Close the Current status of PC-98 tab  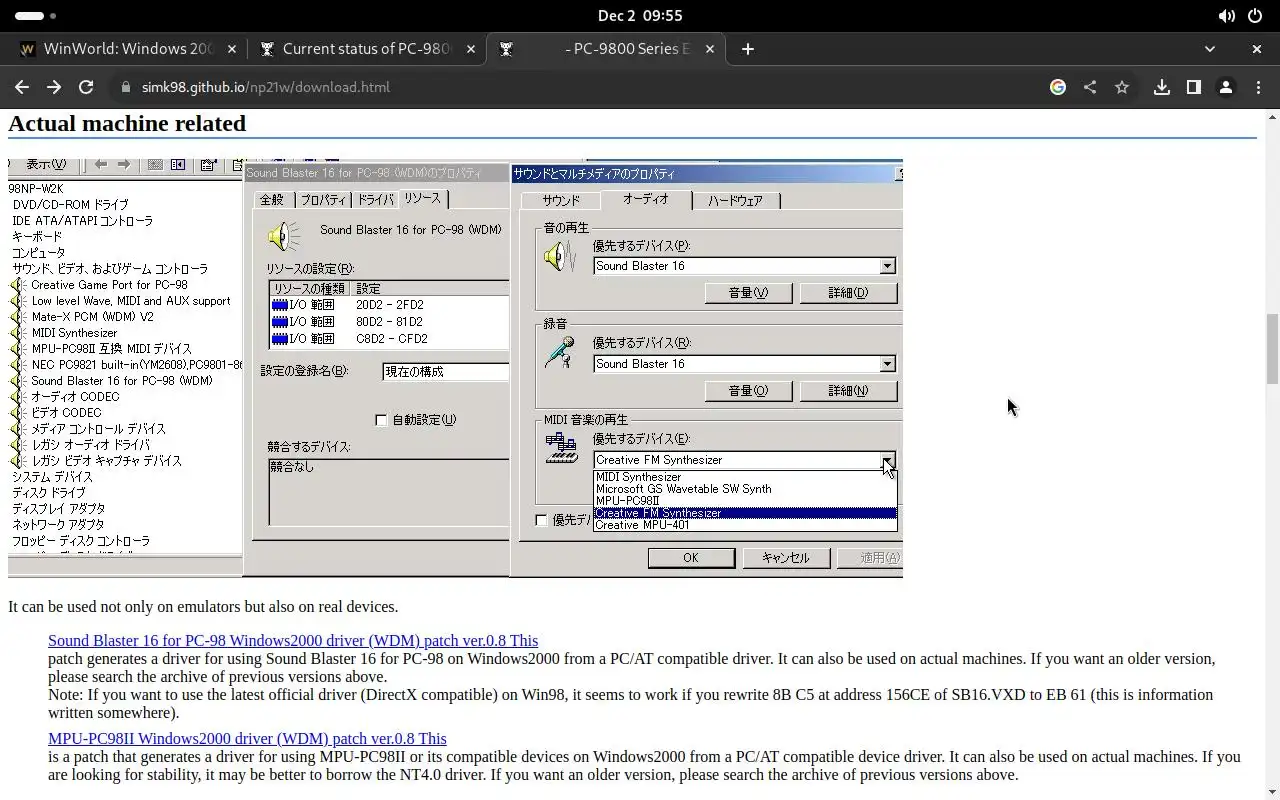(x=469, y=48)
